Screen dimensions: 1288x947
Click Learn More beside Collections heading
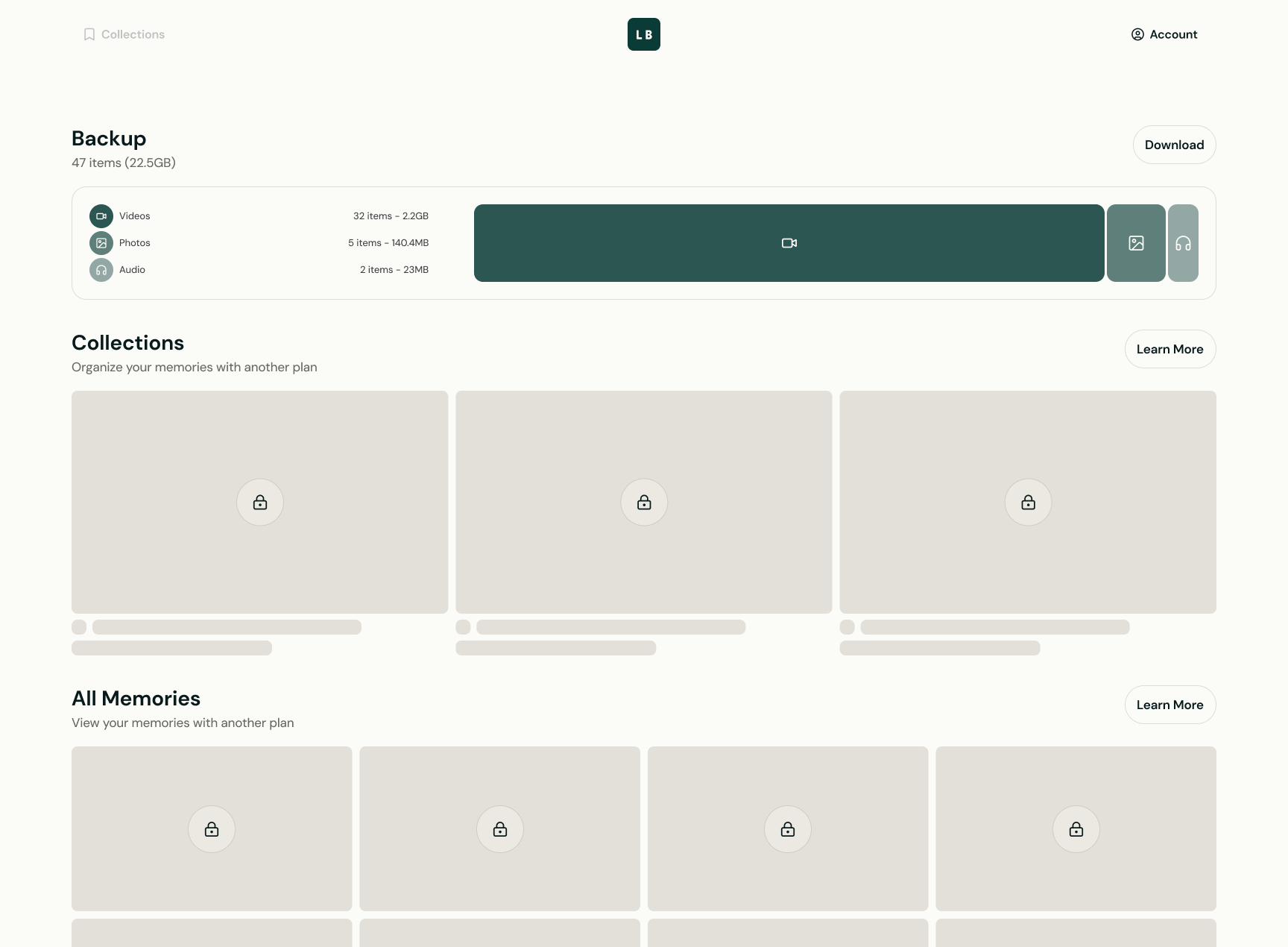tap(1170, 349)
